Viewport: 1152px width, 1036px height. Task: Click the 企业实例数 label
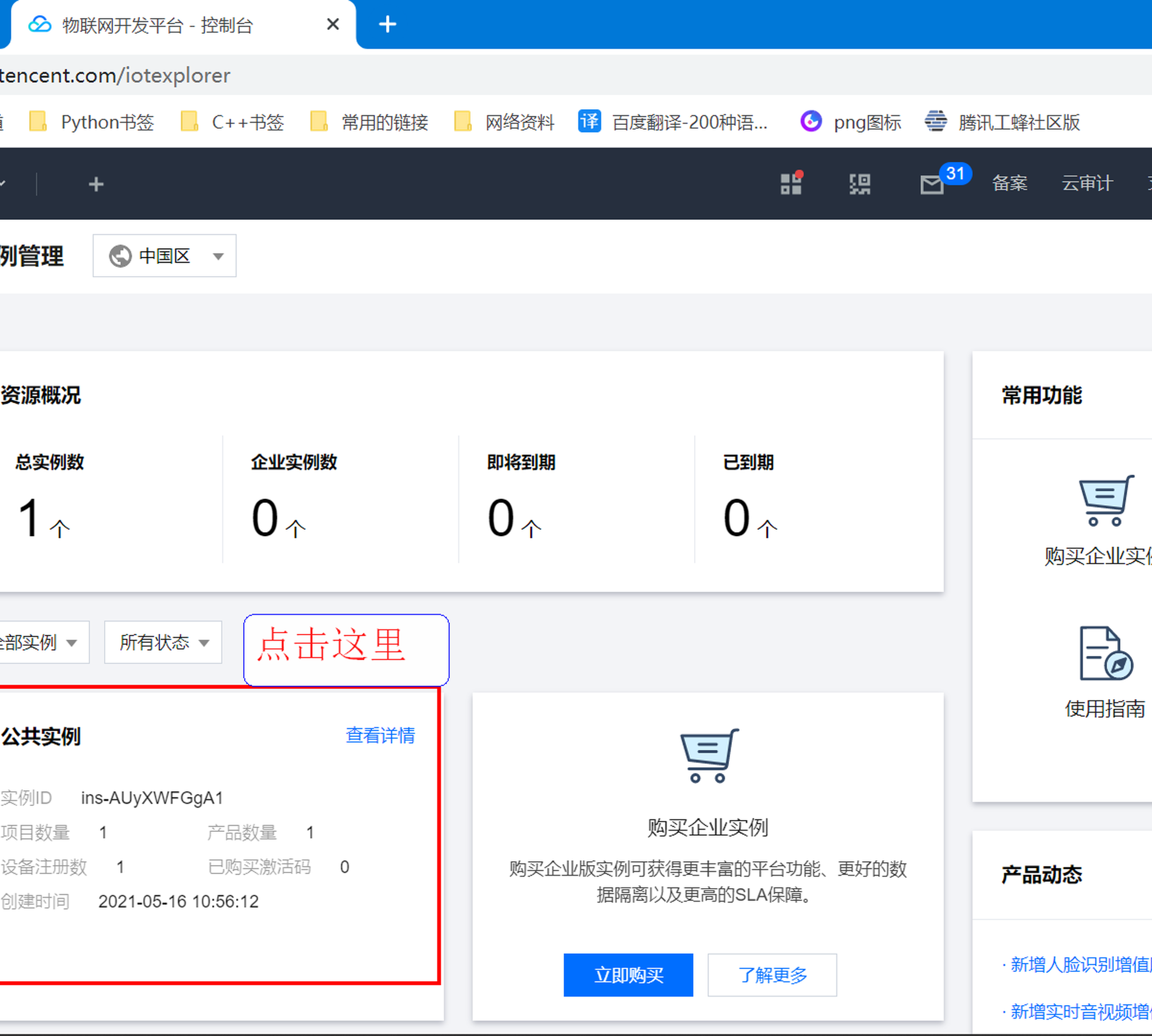click(x=294, y=462)
